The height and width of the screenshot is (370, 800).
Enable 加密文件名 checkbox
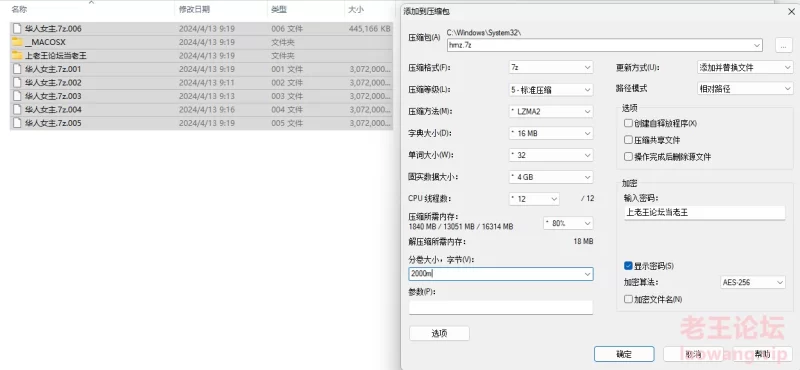pyautogui.click(x=628, y=299)
